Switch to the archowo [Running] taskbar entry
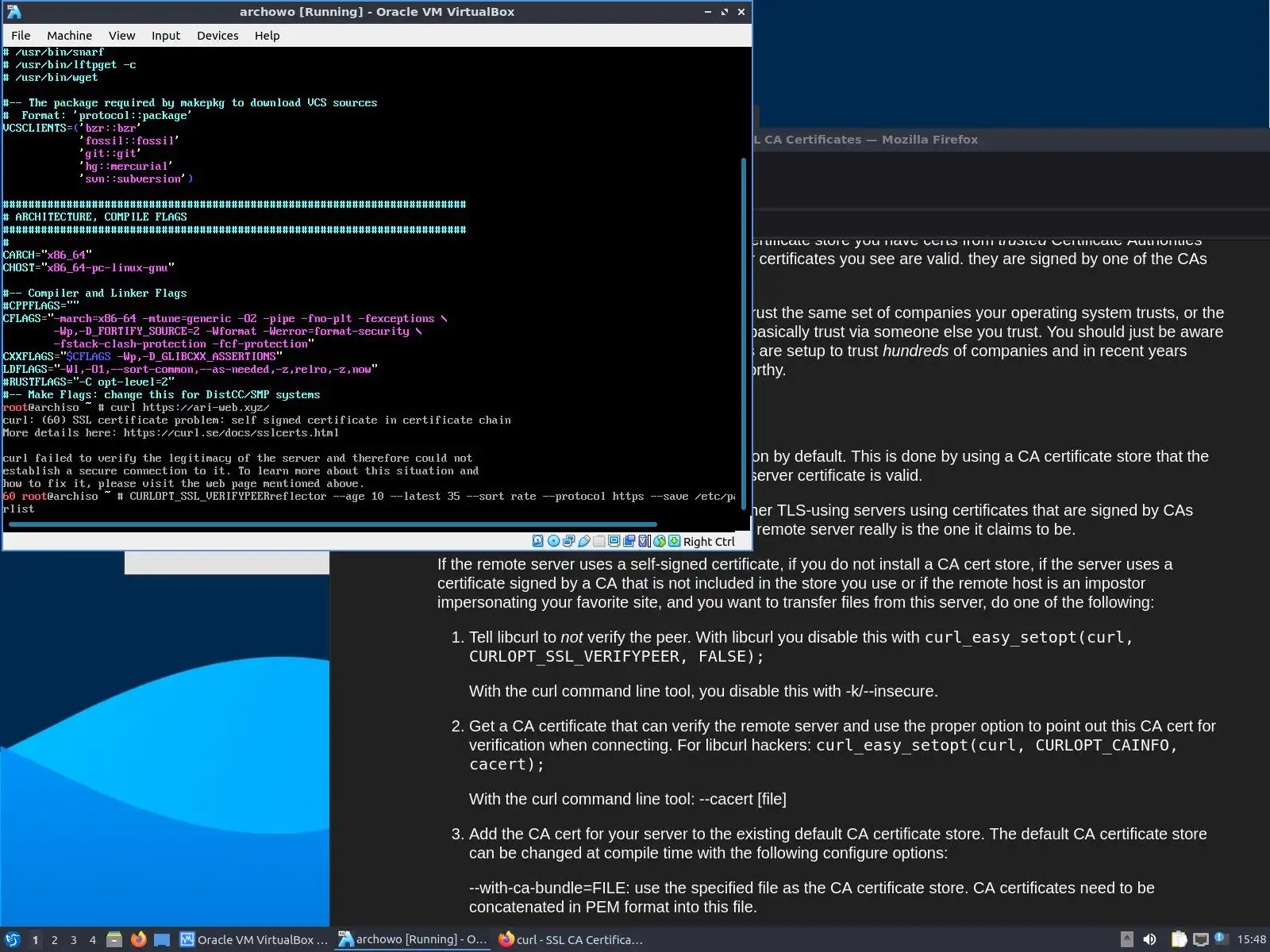Screen dimensions: 1270x952 coord(414,940)
